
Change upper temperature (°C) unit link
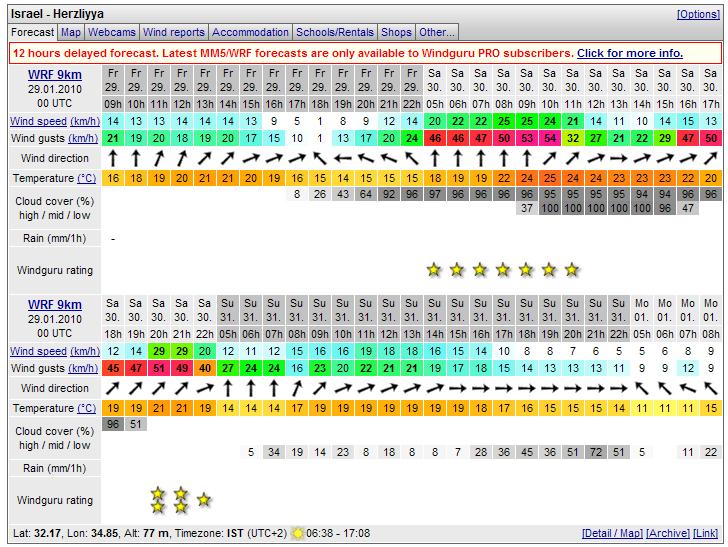coord(86,178)
